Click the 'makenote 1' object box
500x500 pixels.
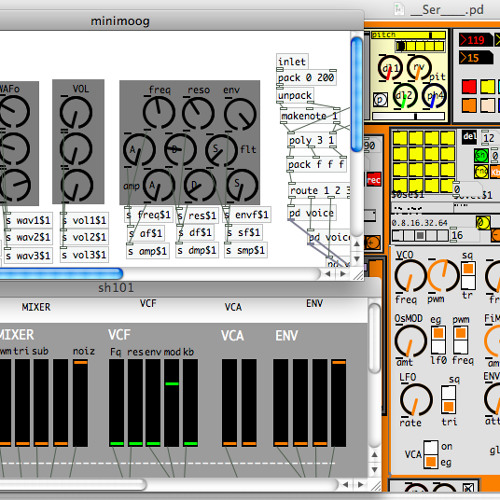310,116
